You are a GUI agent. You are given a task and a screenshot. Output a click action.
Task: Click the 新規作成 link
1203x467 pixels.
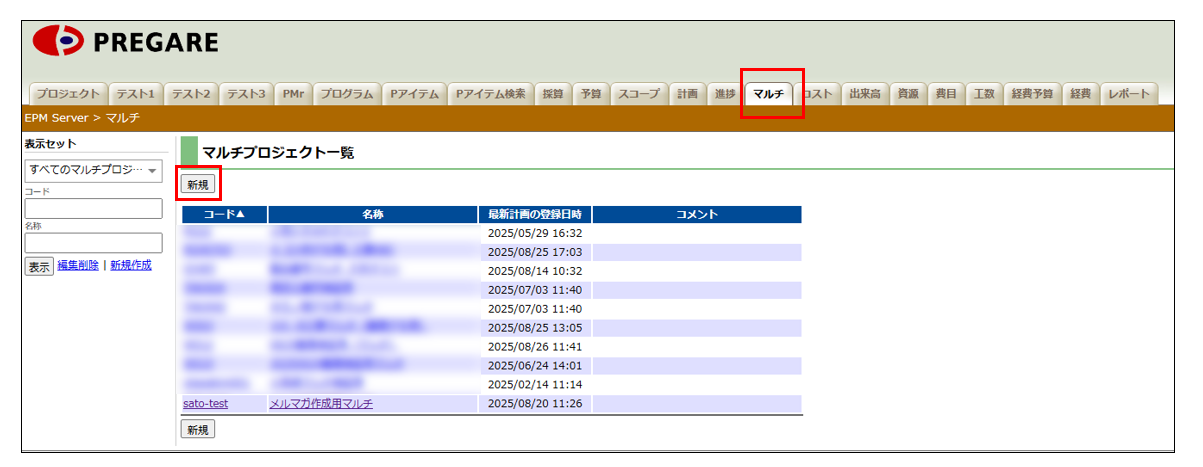coord(131,266)
